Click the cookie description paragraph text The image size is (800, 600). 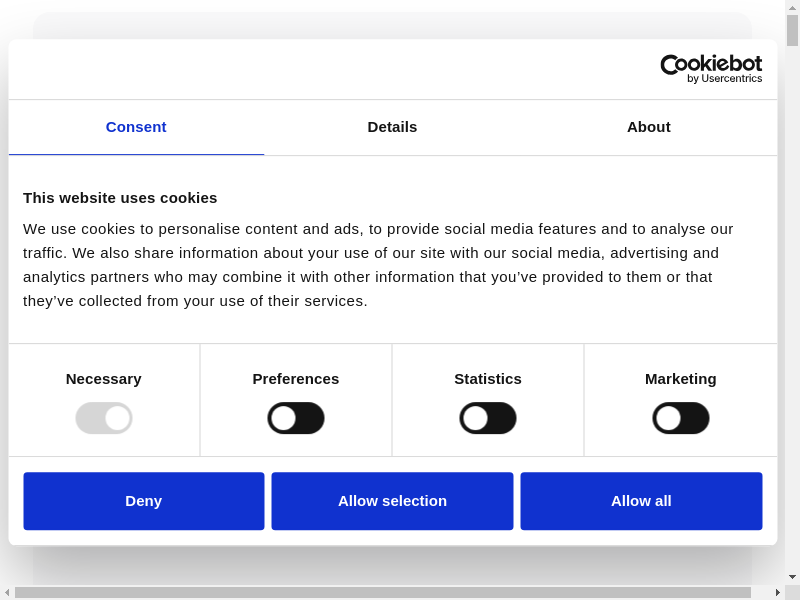click(380, 265)
